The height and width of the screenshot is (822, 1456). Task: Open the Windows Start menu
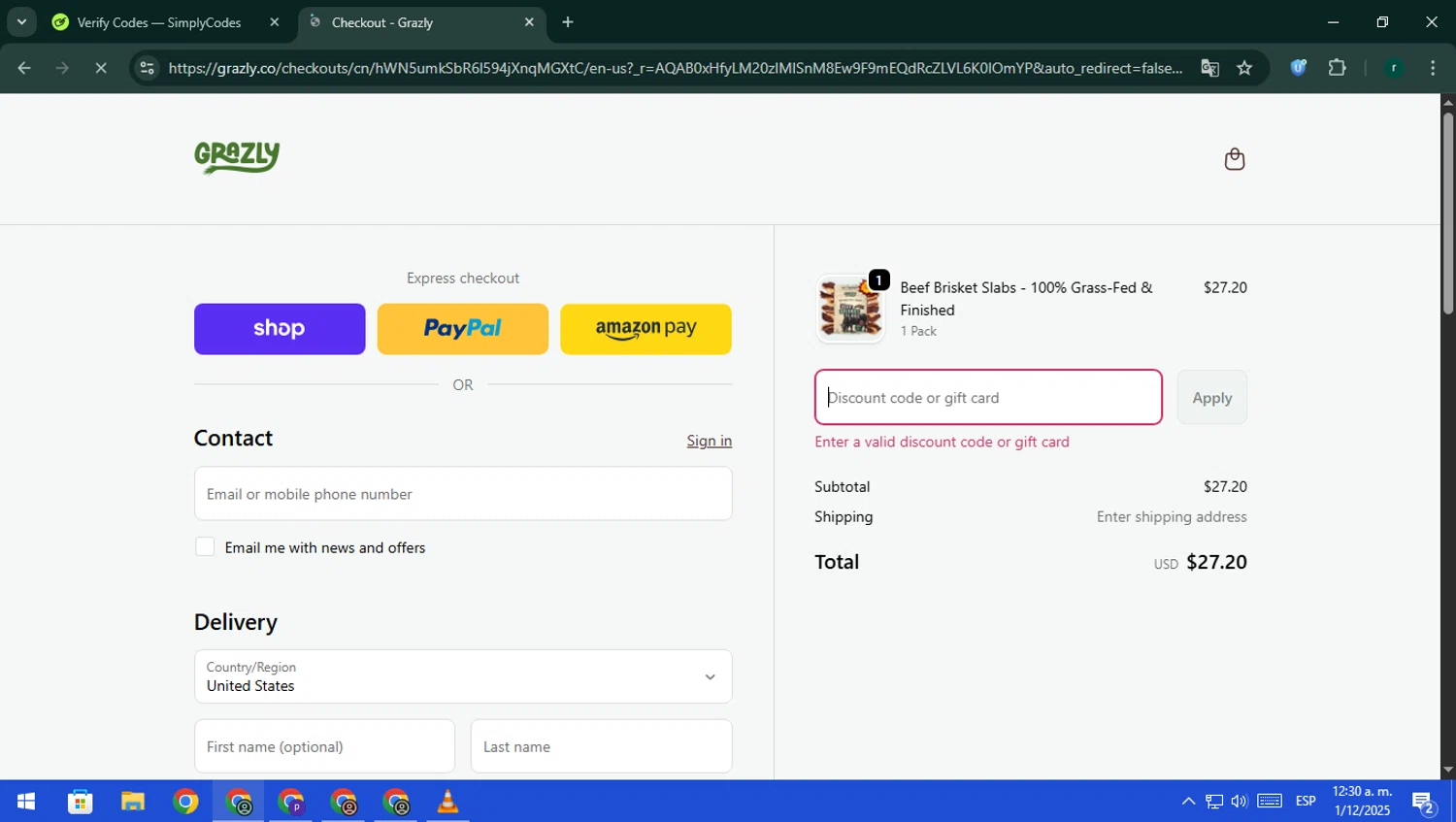(x=26, y=802)
